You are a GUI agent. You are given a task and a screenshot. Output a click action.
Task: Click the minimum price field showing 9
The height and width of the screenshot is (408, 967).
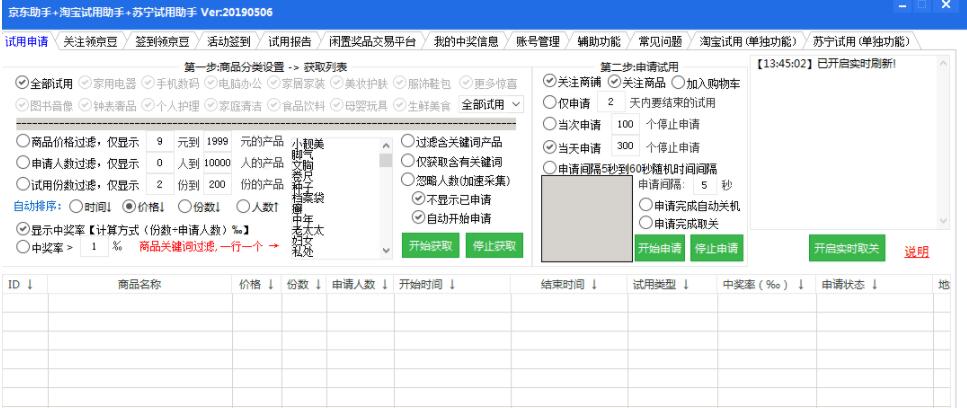(x=160, y=141)
